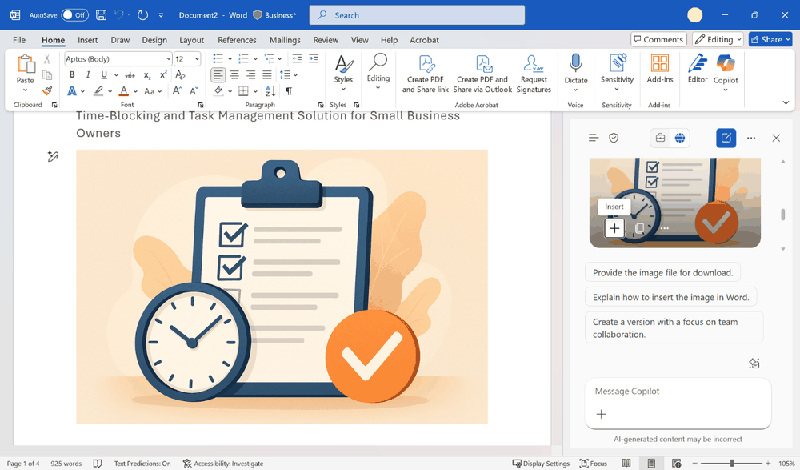
Task: Open the font size dropdown
Action: (x=197, y=59)
